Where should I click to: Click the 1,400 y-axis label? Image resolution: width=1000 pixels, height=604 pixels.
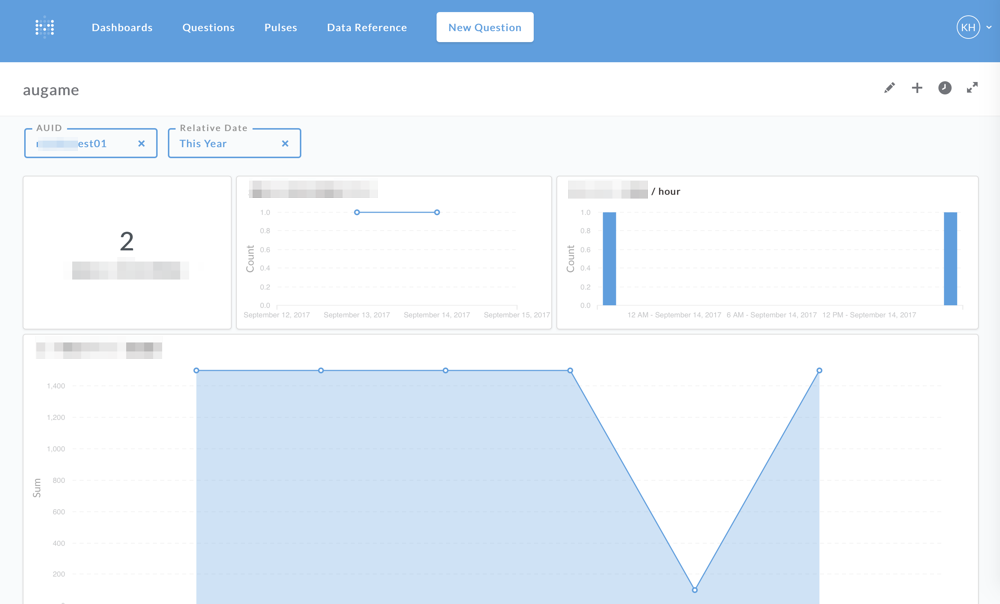56,386
